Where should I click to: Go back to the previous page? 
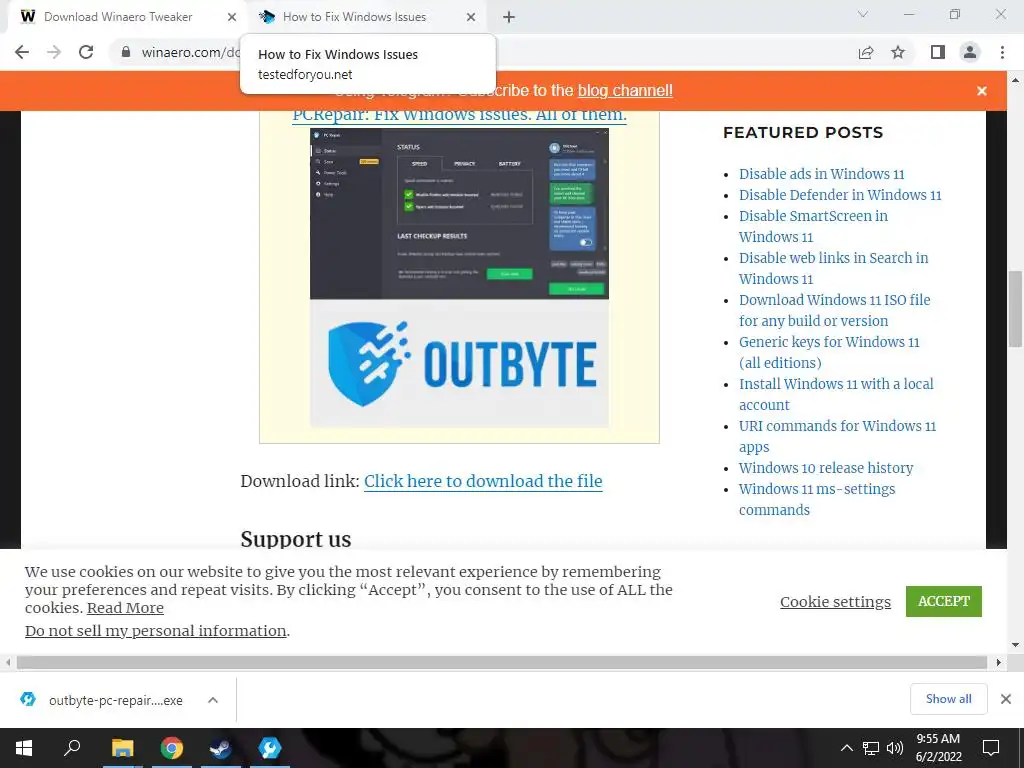point(22,52)
